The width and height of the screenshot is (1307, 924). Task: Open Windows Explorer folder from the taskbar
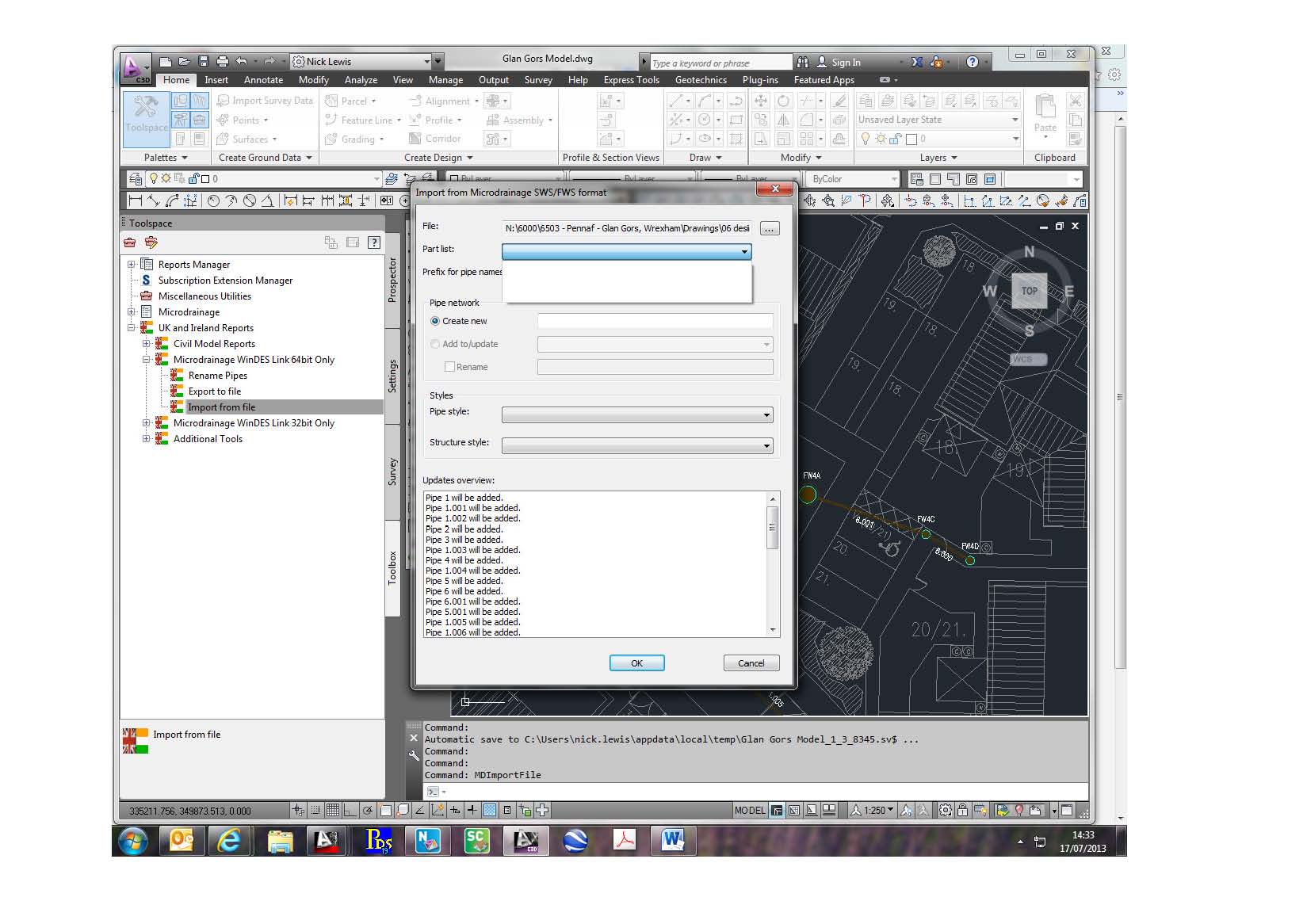click(x=279, y=841)
